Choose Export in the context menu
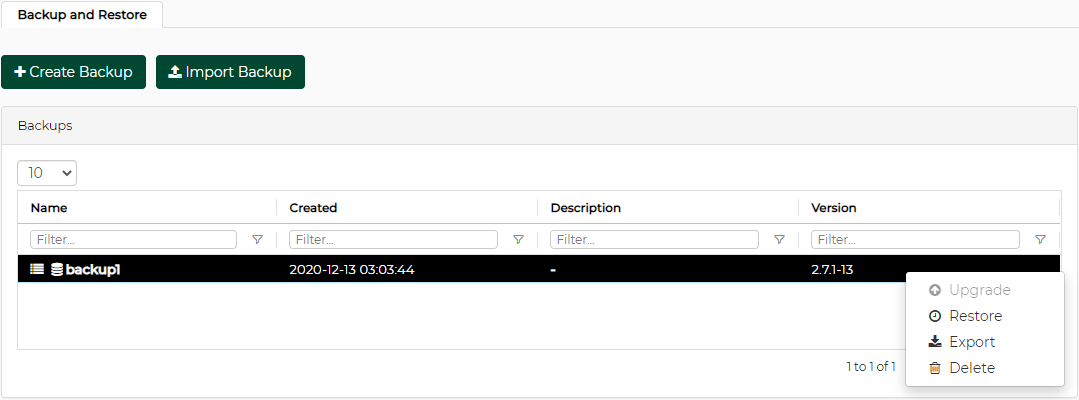This screenshot has height=400, width=1079. (971, 342)
